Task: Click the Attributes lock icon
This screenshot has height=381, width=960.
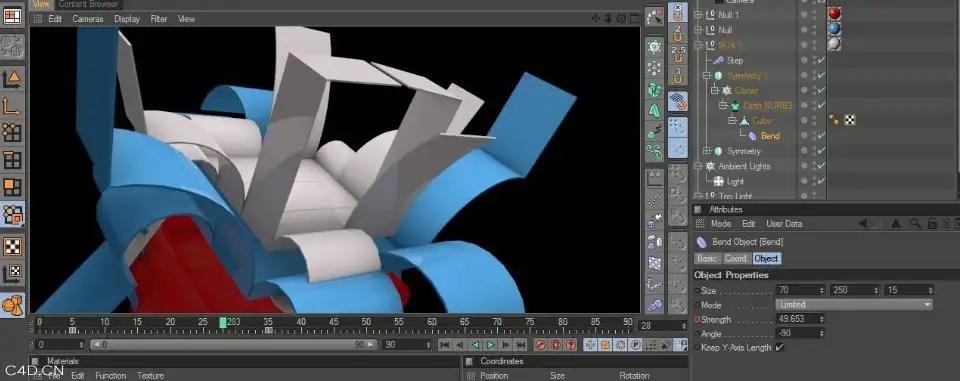Action: tap(931, 224)
